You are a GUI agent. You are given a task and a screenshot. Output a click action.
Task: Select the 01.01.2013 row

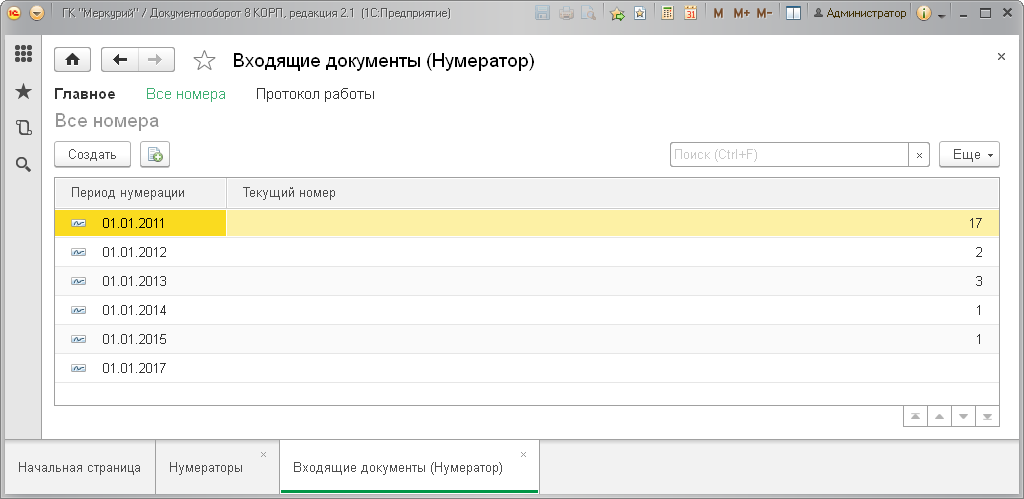coord(527,282)
